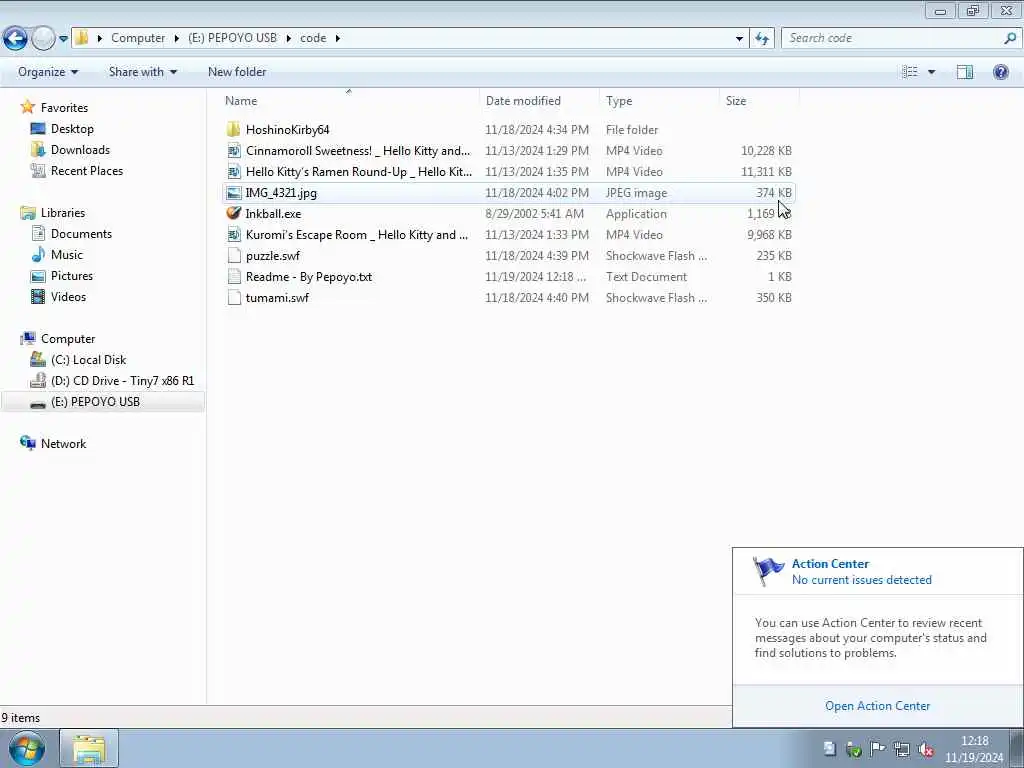Select Hello Kitty's Ramen Round-Up video icon
The image size is (1024, 768).
(233, 172)
